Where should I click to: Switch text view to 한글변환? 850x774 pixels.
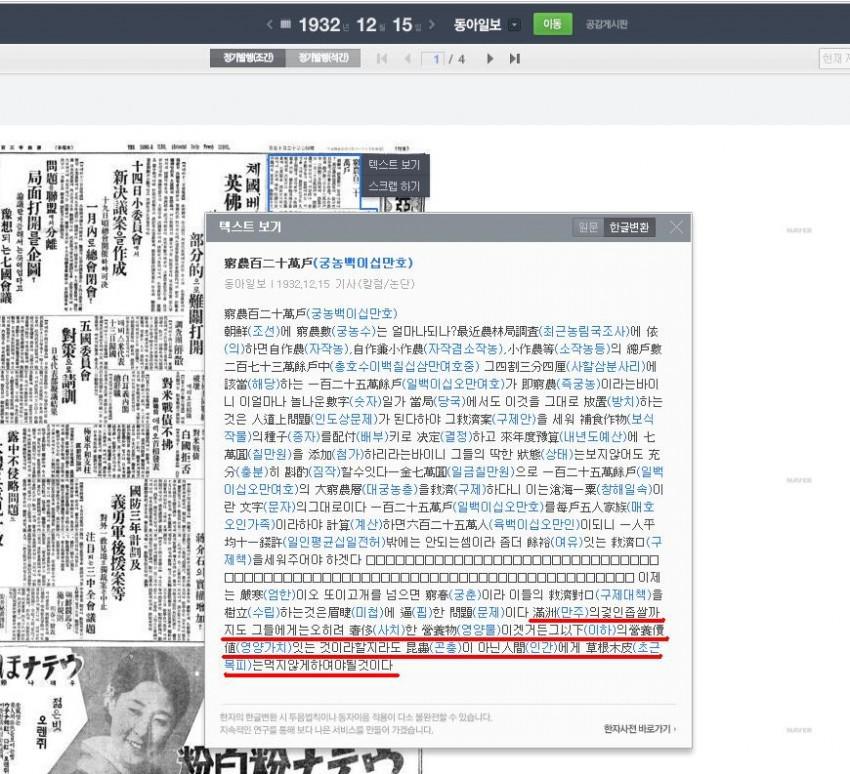(631, 227)
